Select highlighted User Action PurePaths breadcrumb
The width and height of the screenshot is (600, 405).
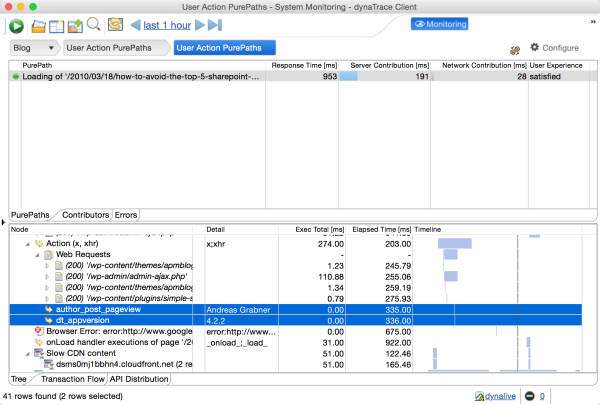point(225,48)
